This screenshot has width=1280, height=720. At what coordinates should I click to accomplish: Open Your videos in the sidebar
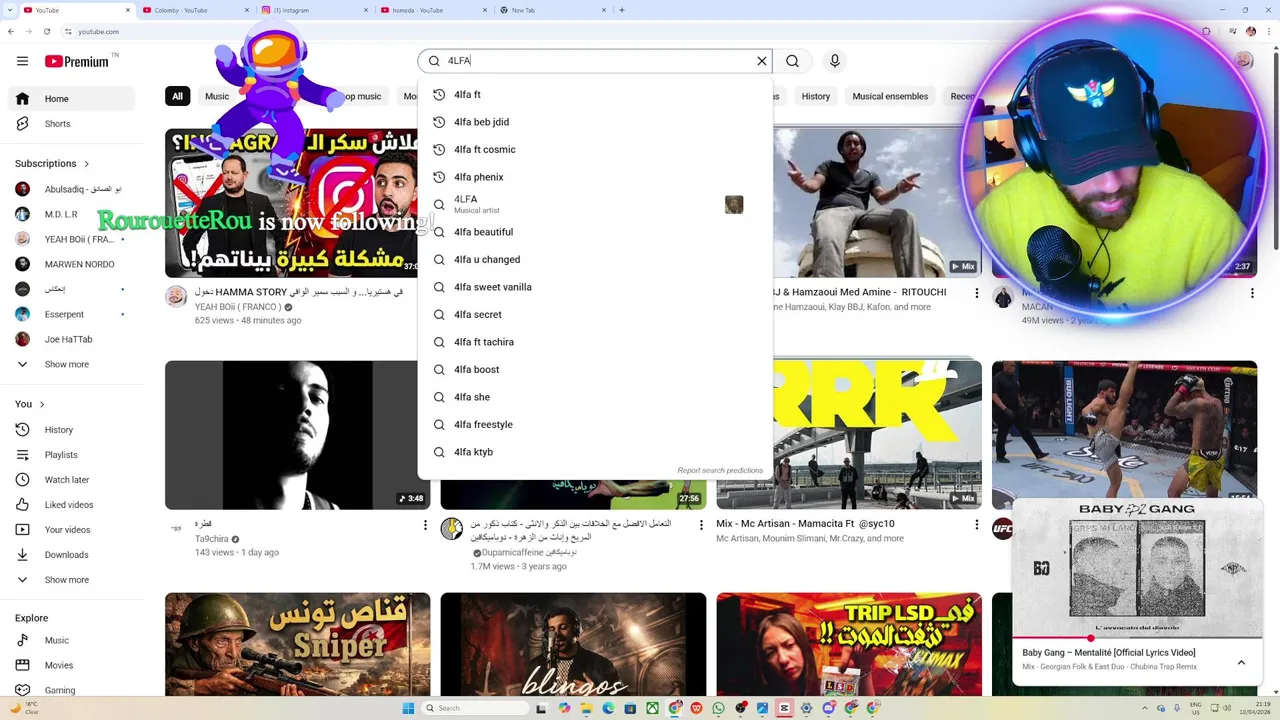71,530
